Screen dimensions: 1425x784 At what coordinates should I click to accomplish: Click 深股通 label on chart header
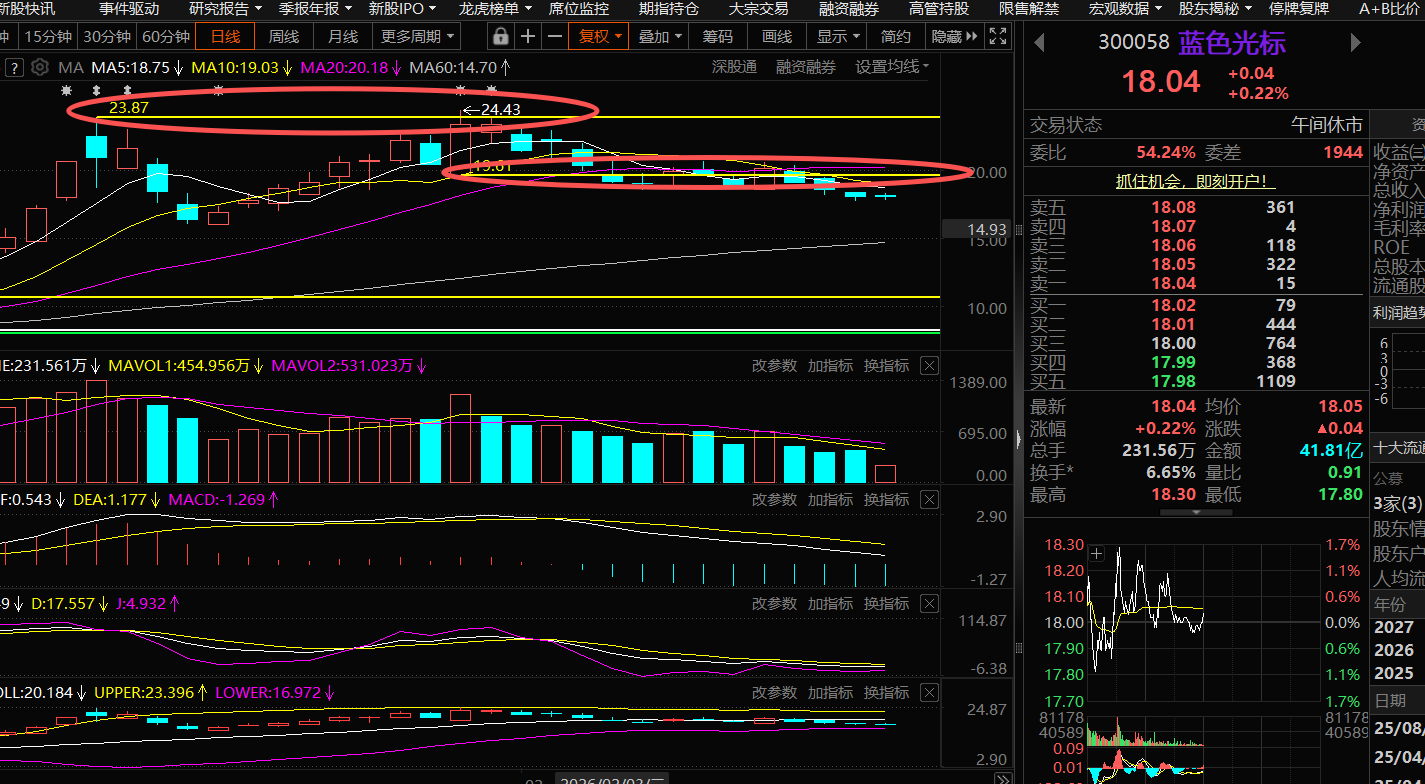[x=734, y=67]
